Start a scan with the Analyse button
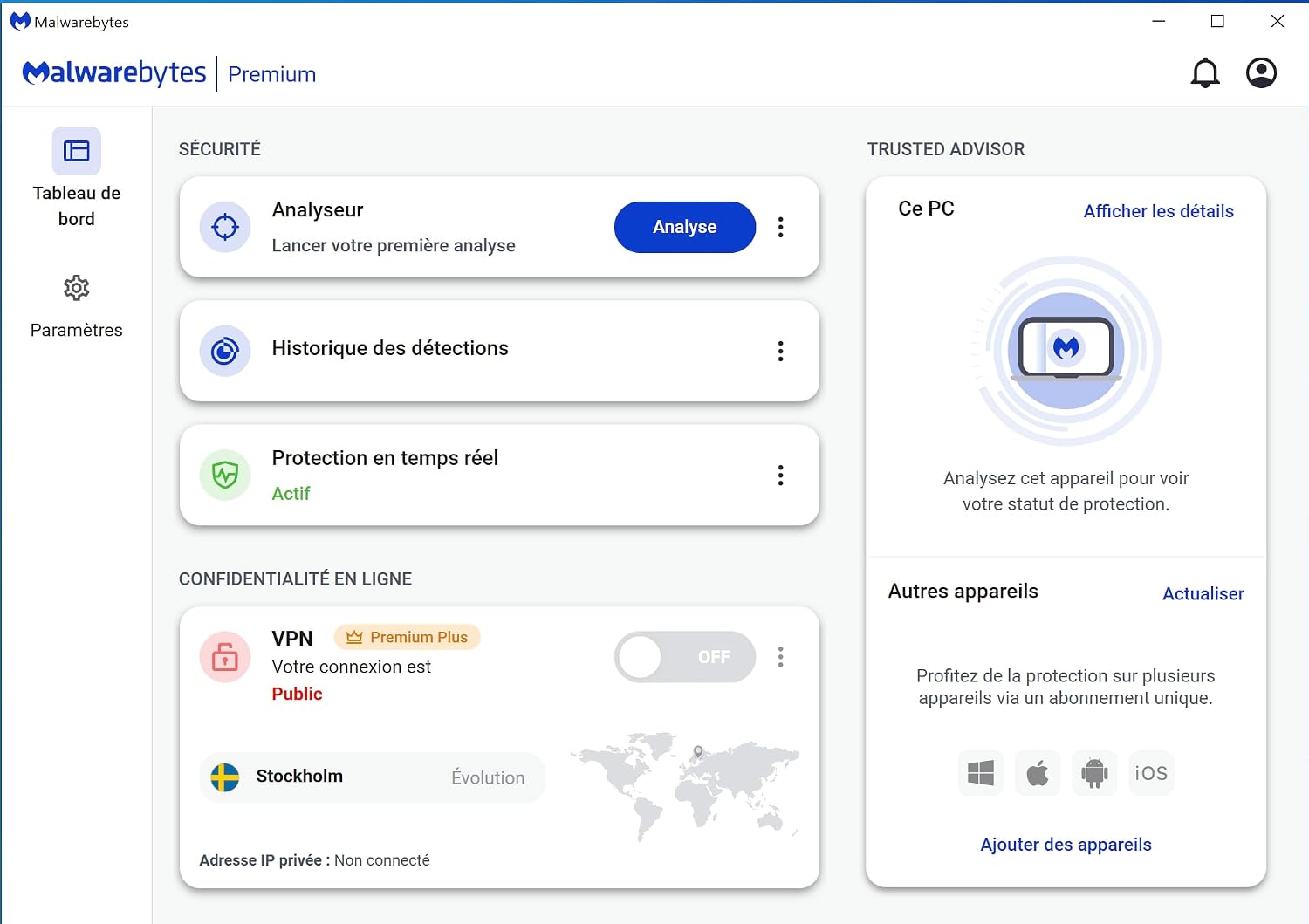Screen dimensions: 1309x924 [x=685, y=227]
